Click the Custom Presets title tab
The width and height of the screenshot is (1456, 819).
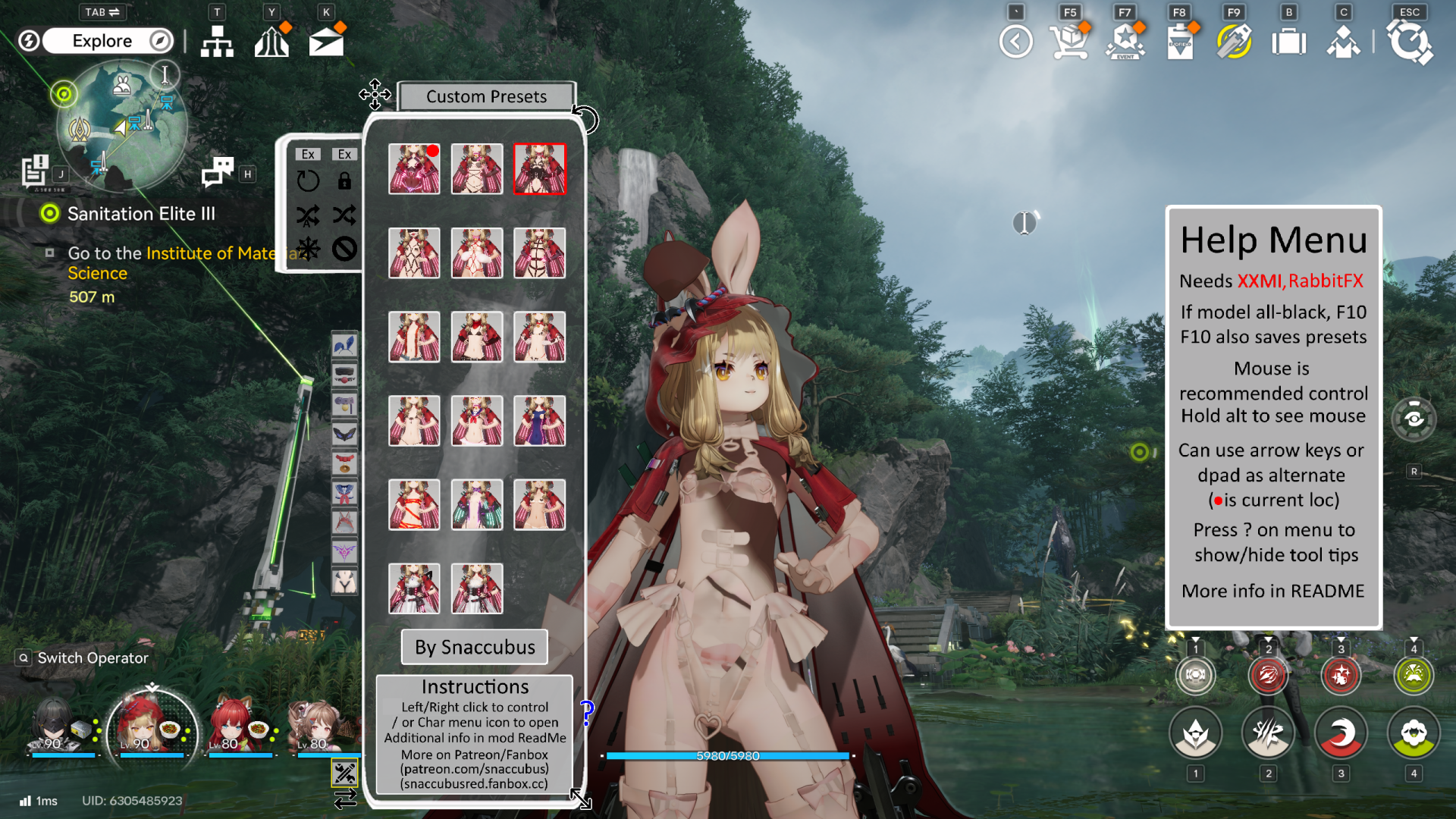(486, 96)
